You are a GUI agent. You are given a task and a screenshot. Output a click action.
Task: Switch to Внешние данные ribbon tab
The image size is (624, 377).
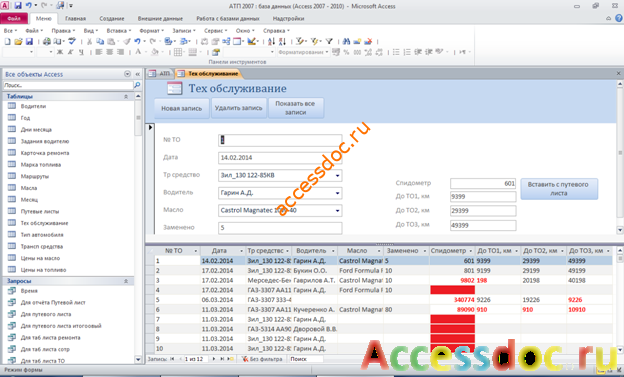[x=160, y=18]
